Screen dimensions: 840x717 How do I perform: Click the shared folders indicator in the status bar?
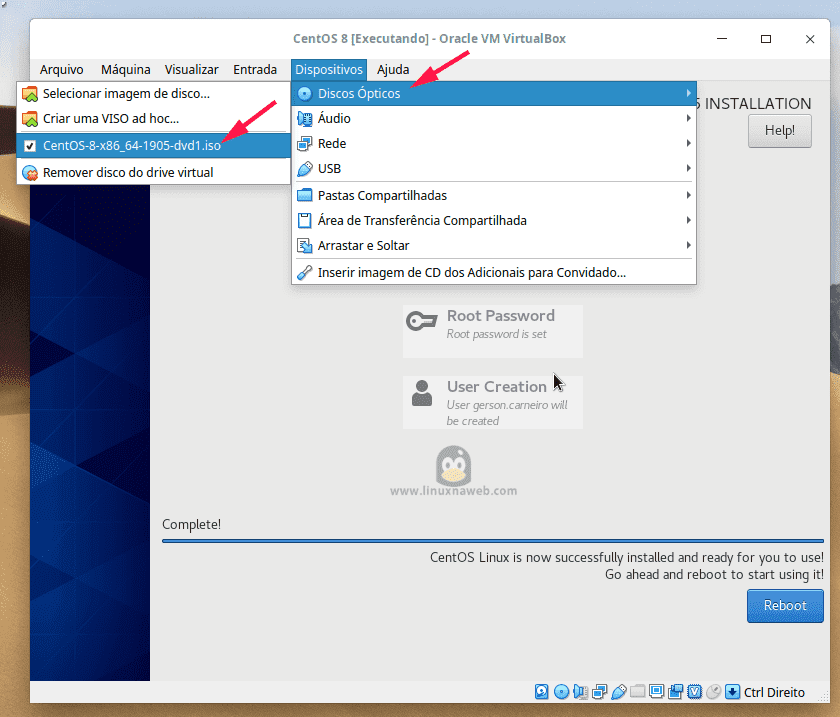pyautogui.click(x=638, y=691)
